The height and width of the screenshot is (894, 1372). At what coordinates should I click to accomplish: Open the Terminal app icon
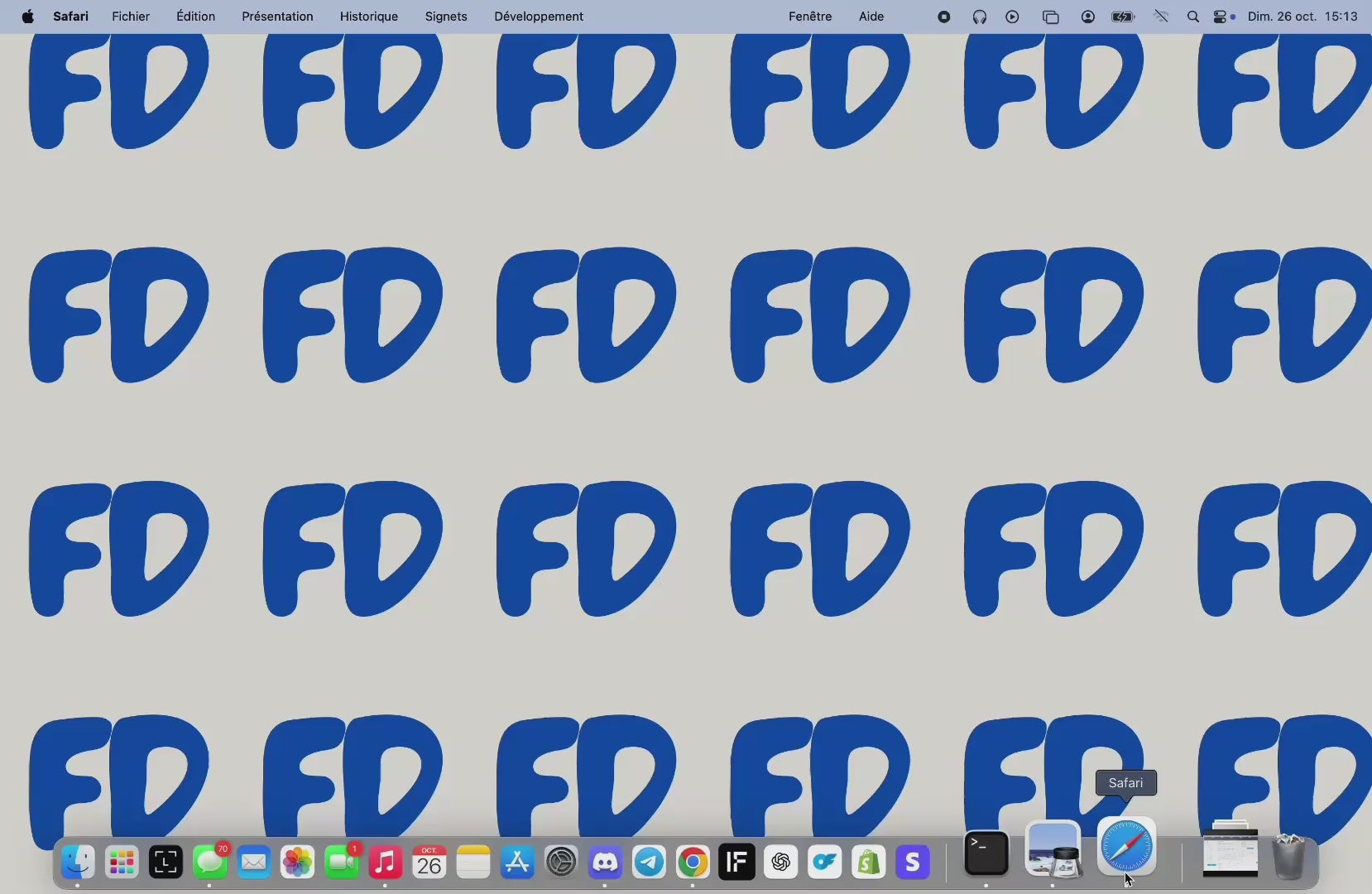pos(986,853)
